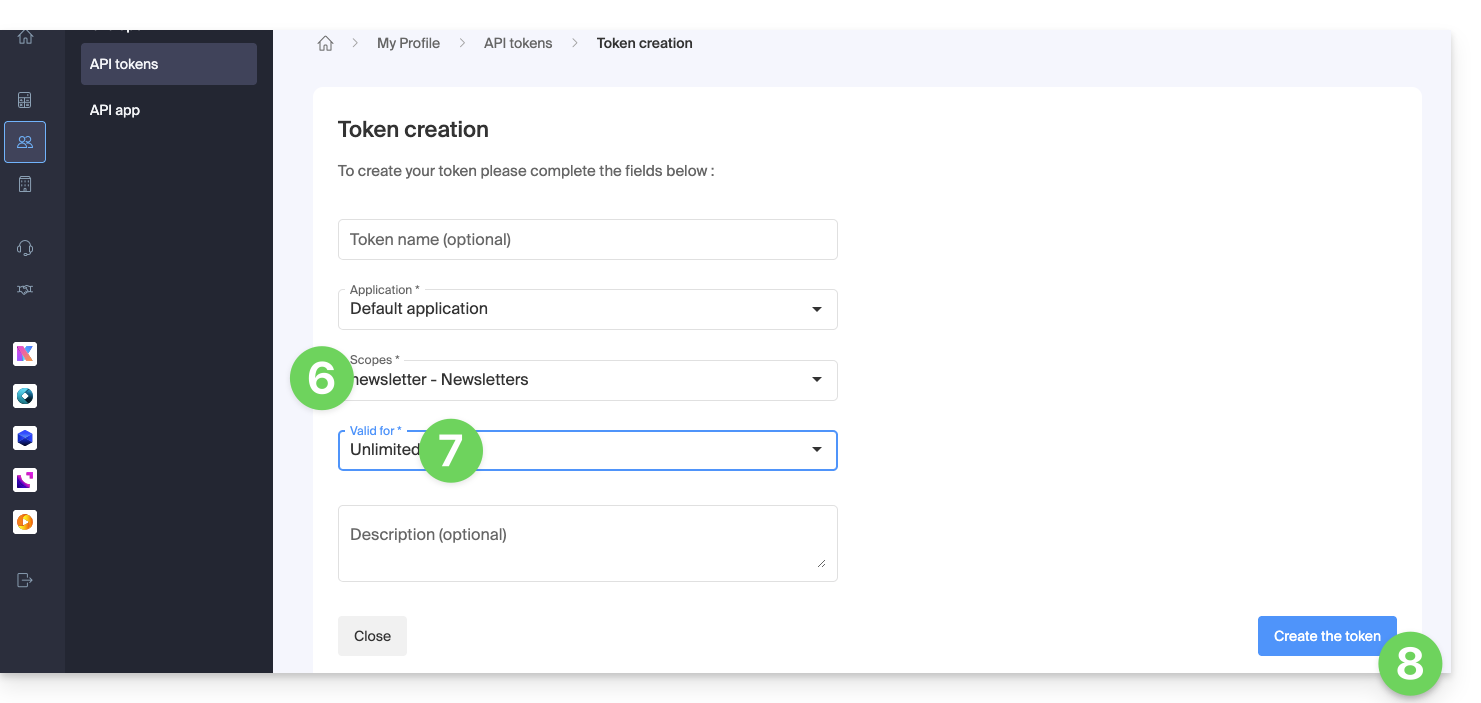Click the orange play-circle app icon

pyautogui.click(x=25, y=522)
